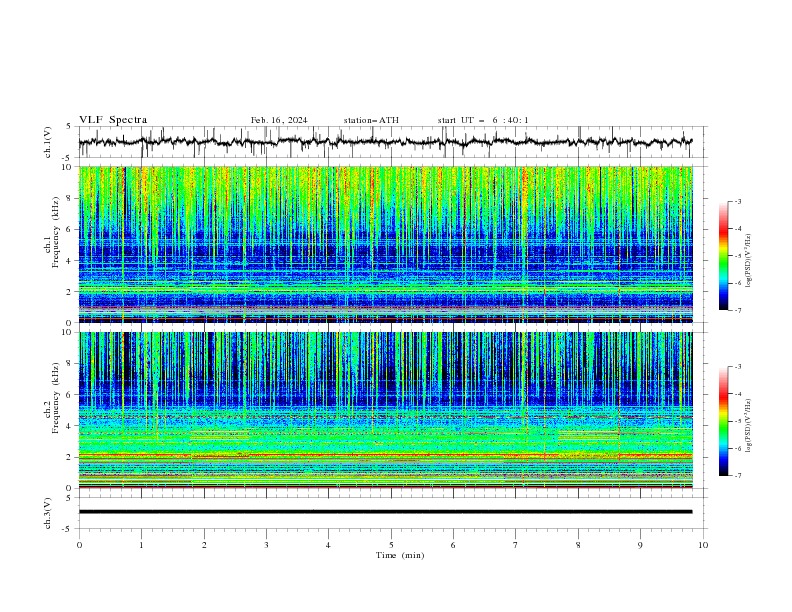The image size is (792, 612).
Task: Click the ch.2 spectrogram panel
Action: (385, 410)
